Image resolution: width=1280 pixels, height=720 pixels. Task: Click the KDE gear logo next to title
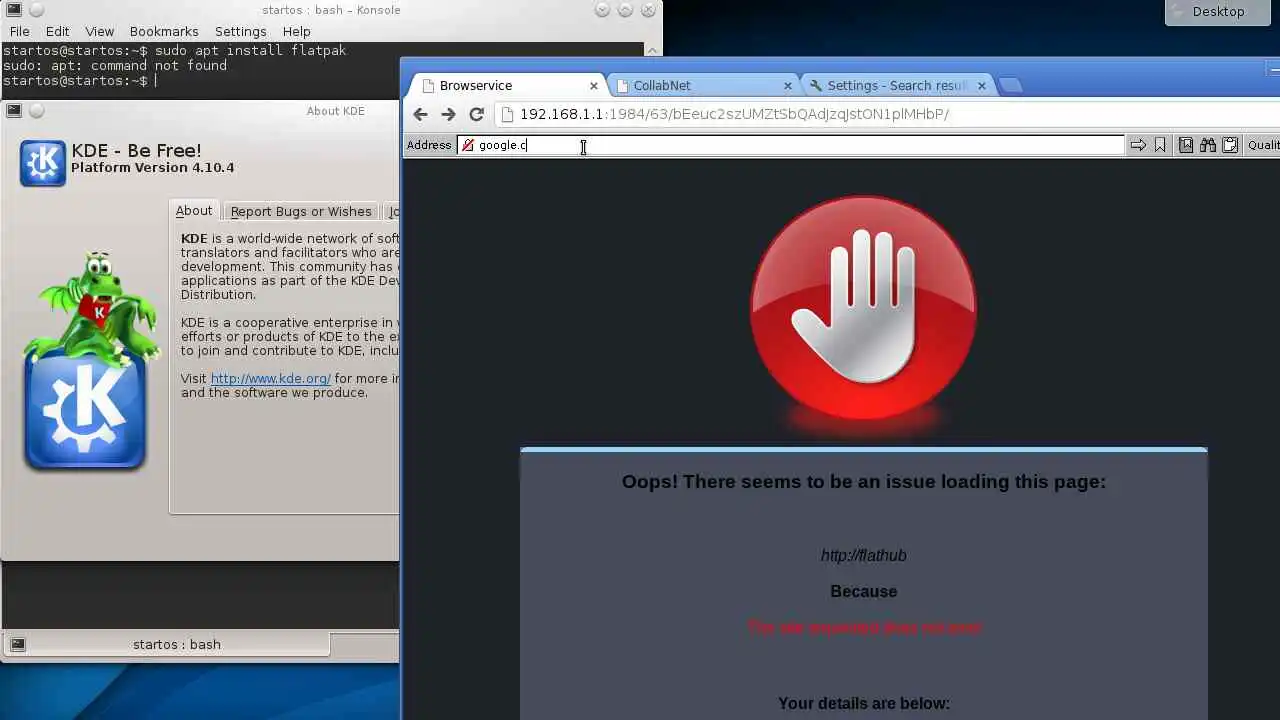[x=42, y=163]
